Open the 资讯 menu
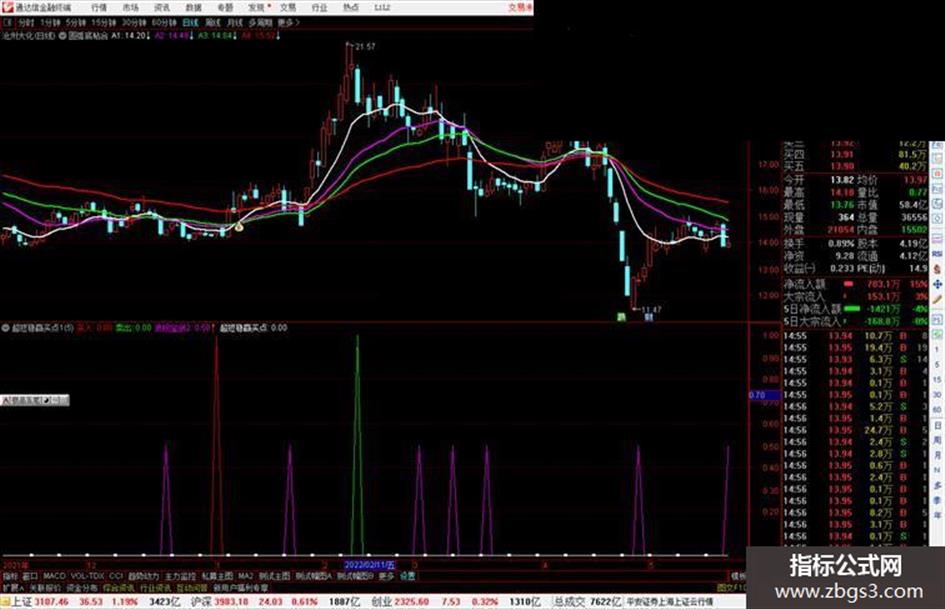945x609 pixels. pyautogui.click(x=162, y=7)
